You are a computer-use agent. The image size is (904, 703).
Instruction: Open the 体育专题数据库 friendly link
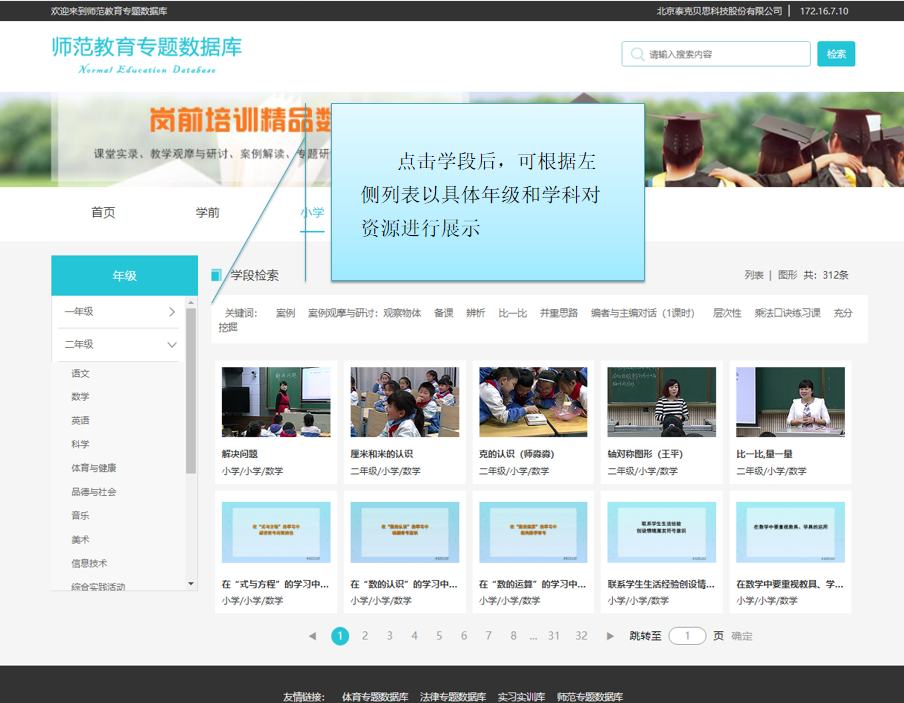pyautogui.click(x=375, y=696)
